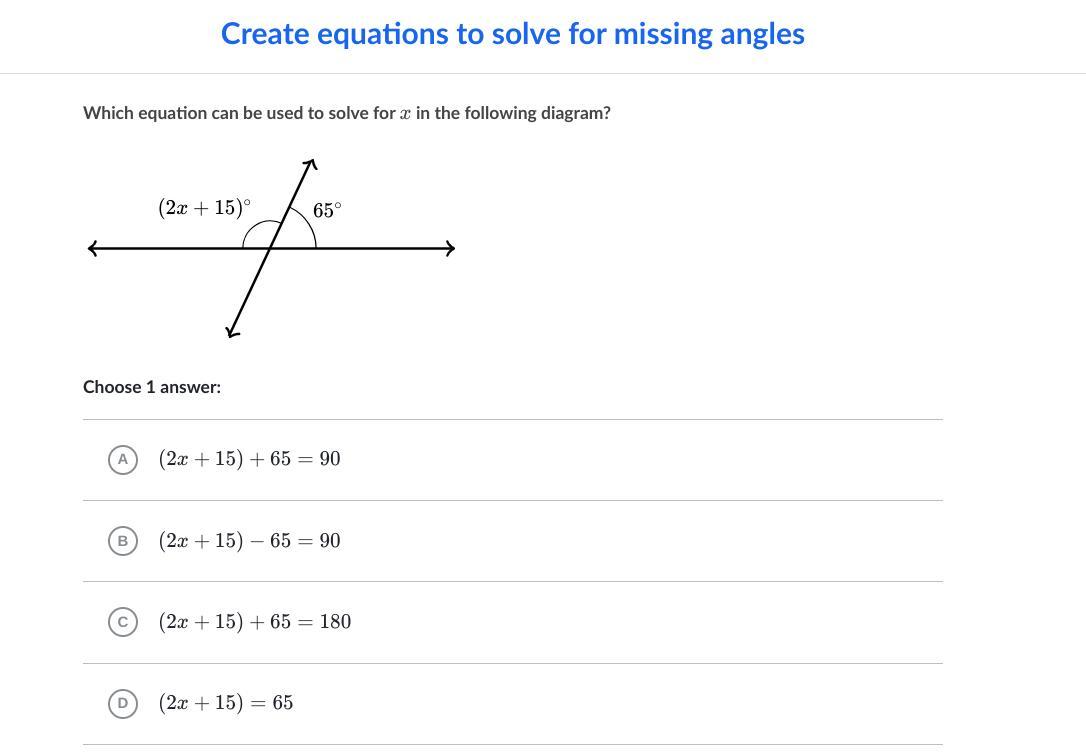Choose the equation (2x+15)−65=90
The height and width of the screenshot is (752, 1086).
tap(249, 540)
